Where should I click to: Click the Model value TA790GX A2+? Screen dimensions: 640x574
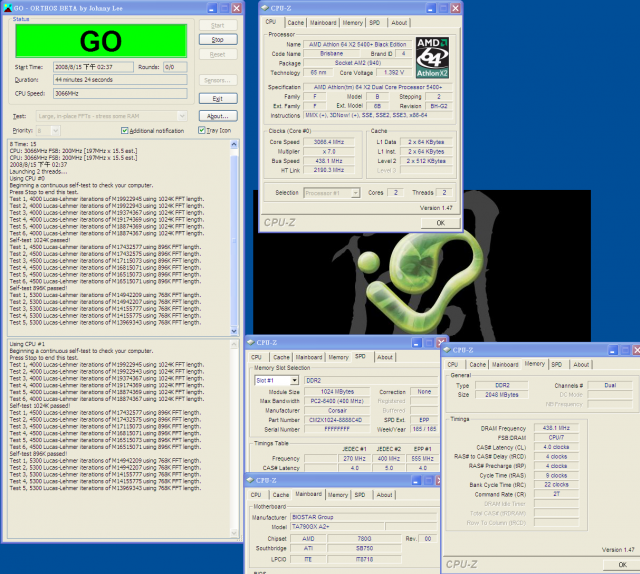(337, 527)
